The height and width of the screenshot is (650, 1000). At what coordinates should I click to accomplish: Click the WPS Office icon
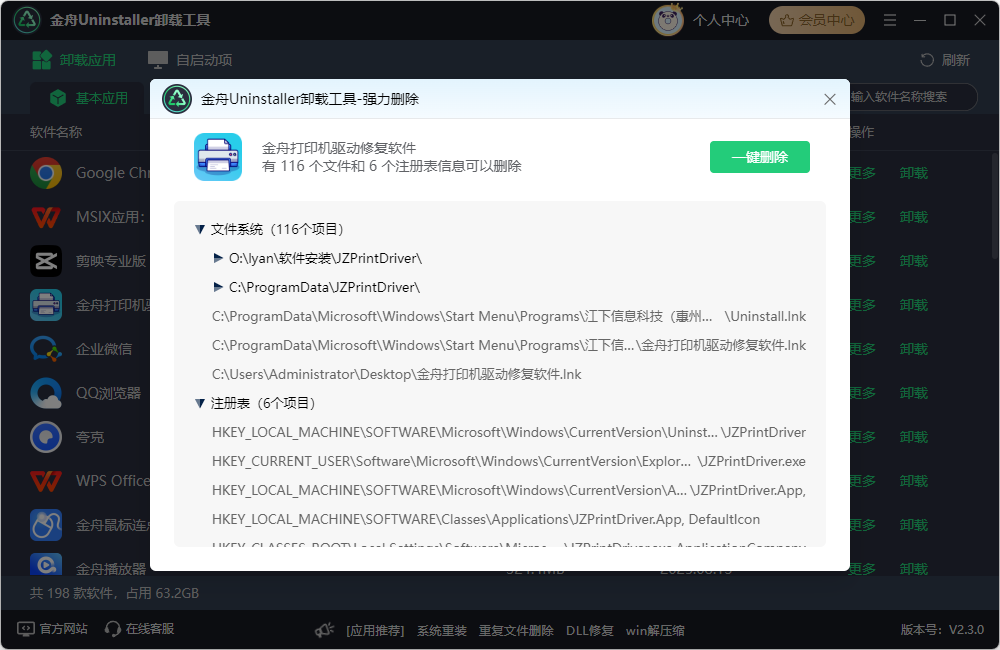(46, 481)
